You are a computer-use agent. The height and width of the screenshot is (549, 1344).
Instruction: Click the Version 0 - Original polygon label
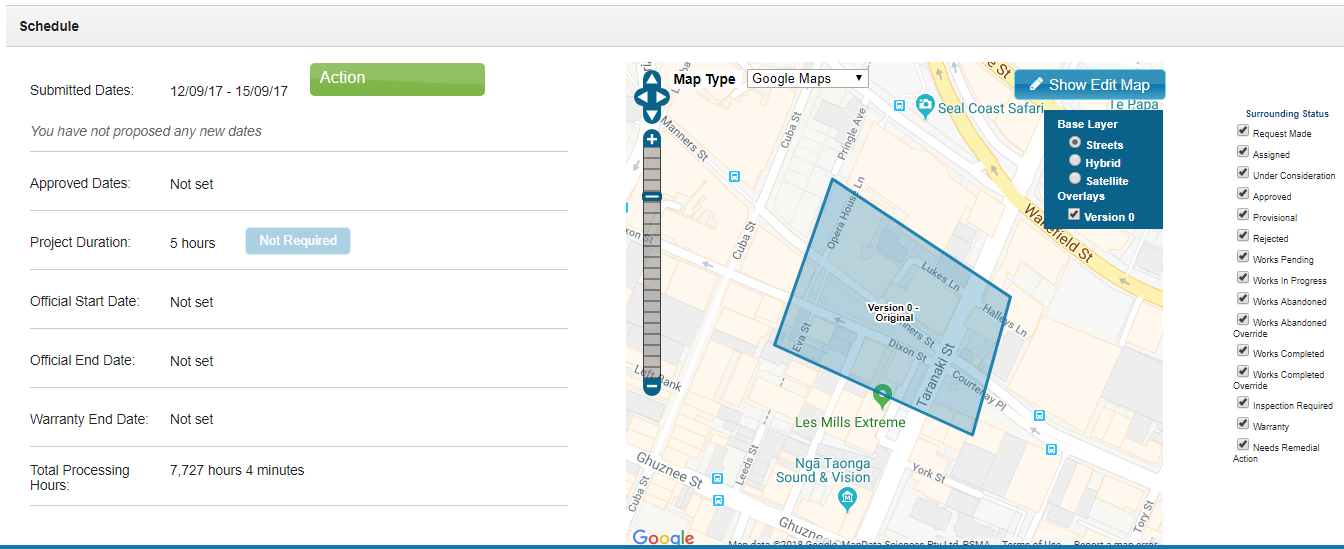pyautogui.click(x=891, y=312)
